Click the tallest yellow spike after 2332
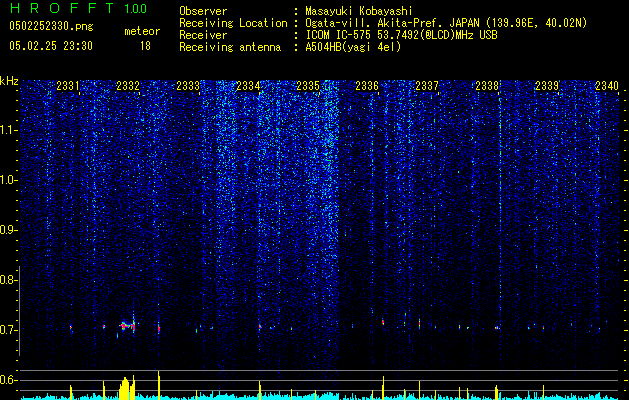 tap(159, 385)
